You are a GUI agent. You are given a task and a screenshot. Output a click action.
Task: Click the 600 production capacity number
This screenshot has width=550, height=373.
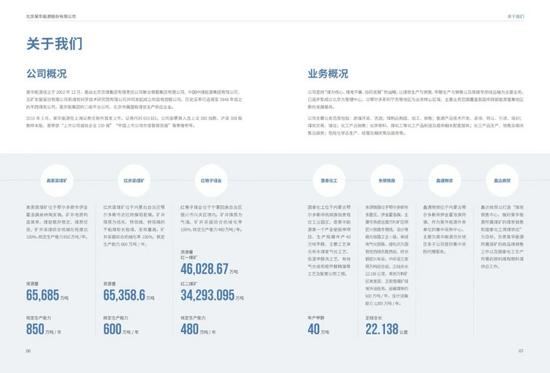(112, 329)
